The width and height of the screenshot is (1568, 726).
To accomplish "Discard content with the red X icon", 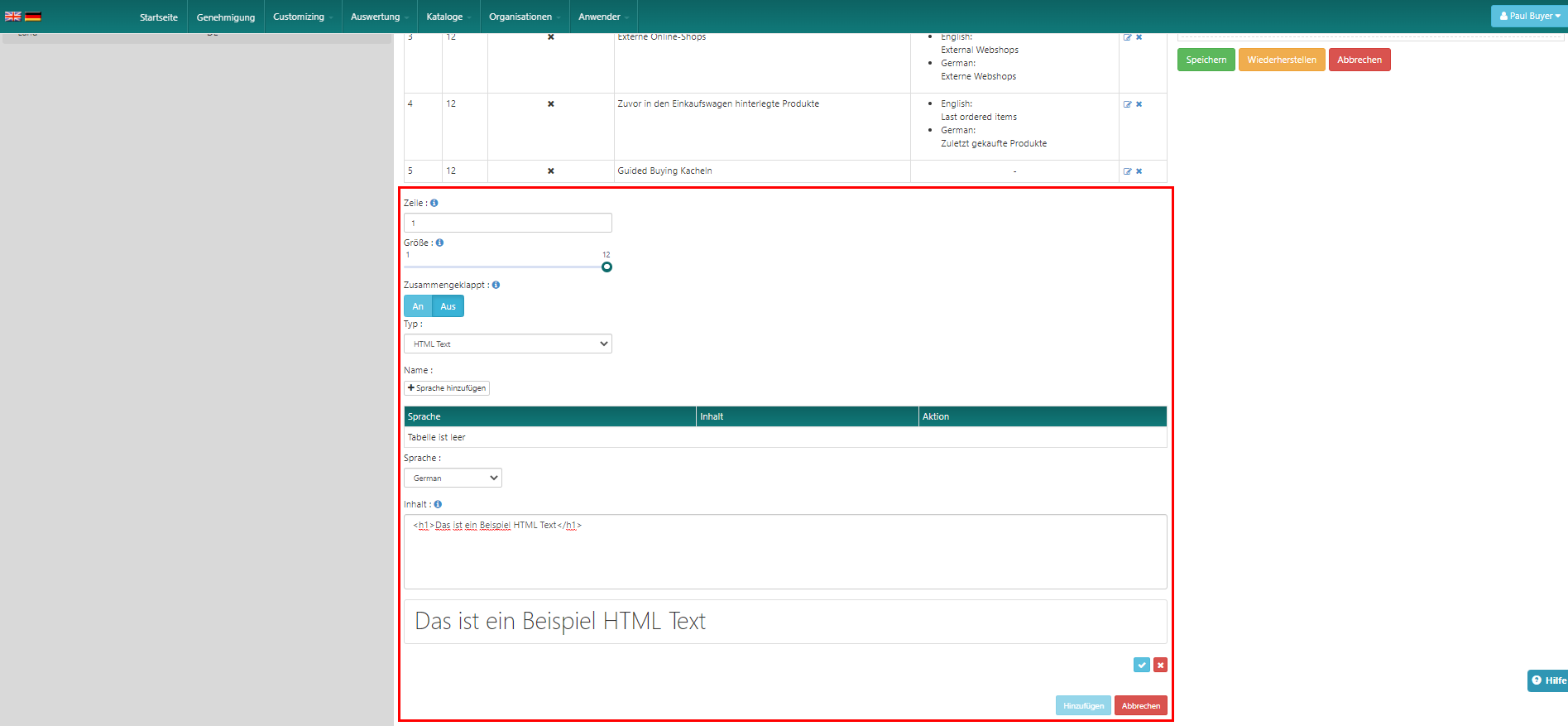I will tap(1161, 665).
